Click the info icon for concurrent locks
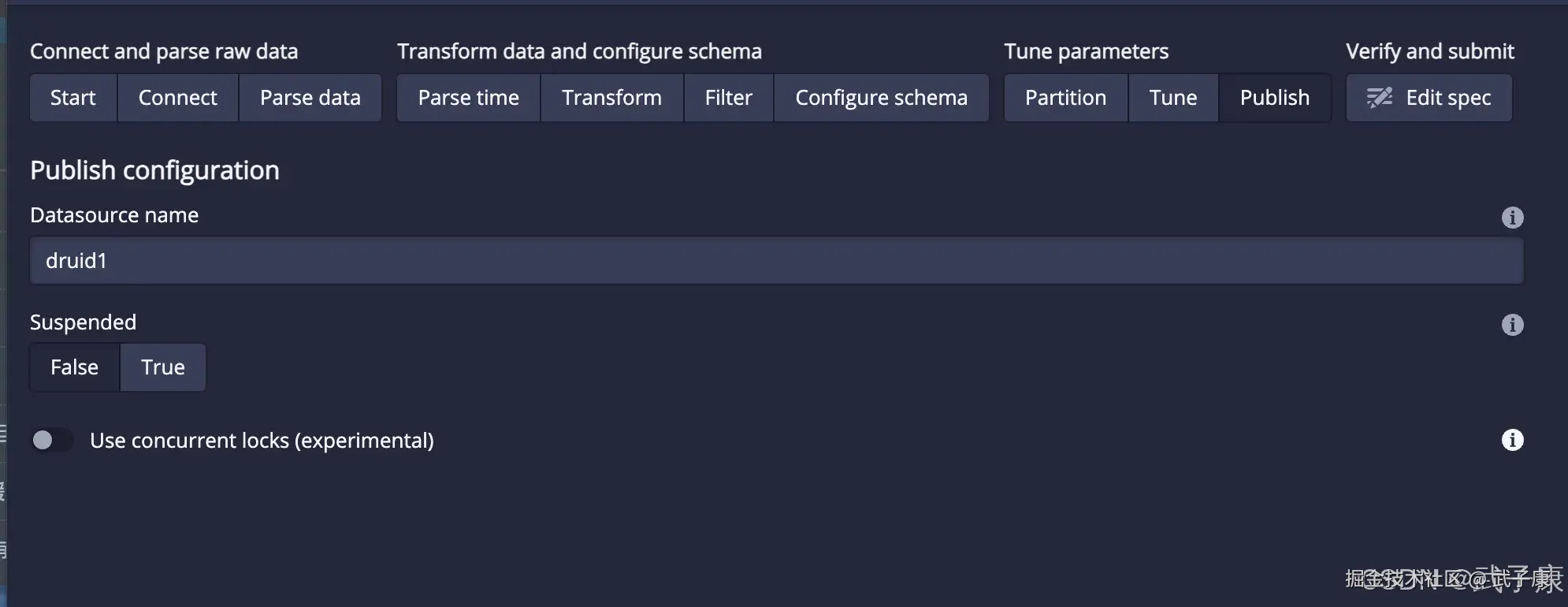This screenshot has height=607, width=1568. (x=1512, y=440)
